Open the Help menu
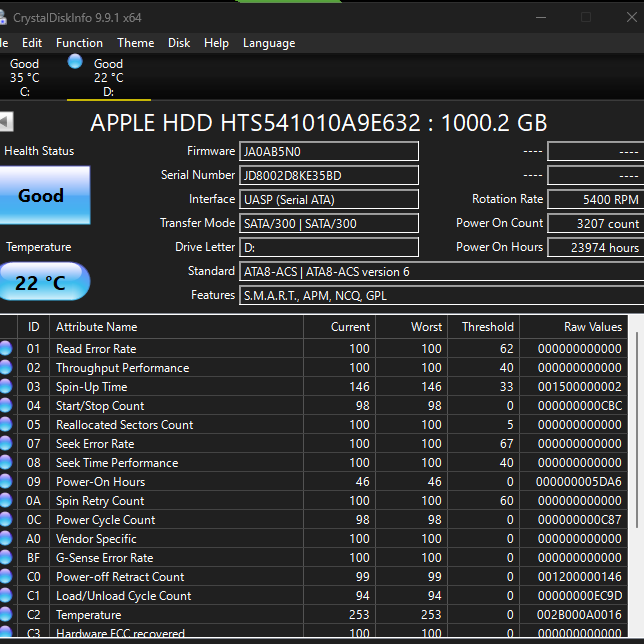 tap(216, 43)
